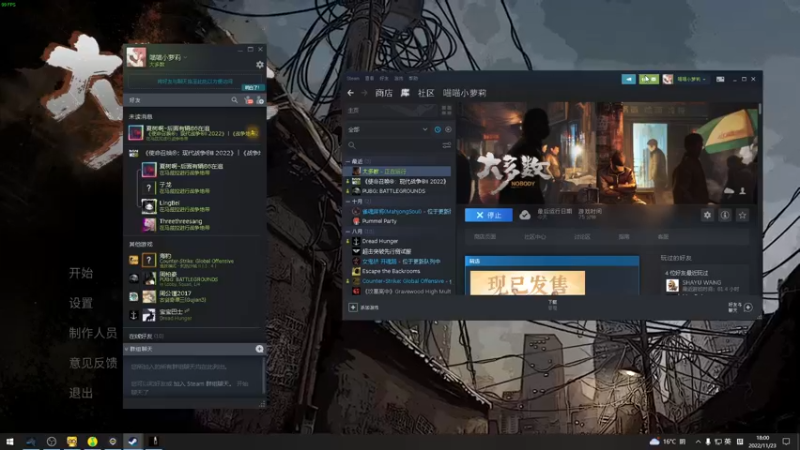This screenshot has width=800, height=450.
Task: Collapse the 最近 library section
Action: click(348, 161)
